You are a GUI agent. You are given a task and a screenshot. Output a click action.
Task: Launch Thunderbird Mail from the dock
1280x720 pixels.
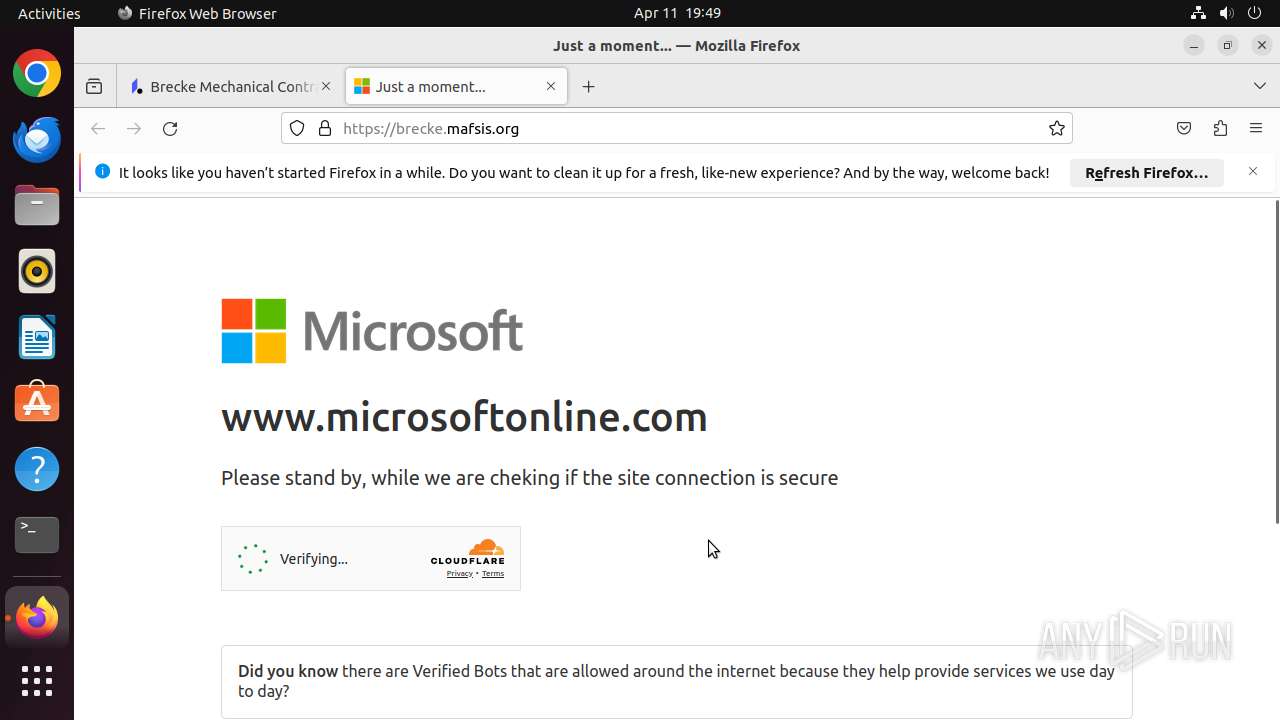click(x=37, y=140)
